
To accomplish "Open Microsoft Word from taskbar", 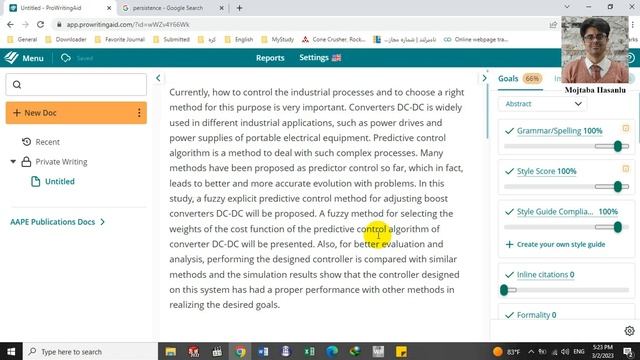I will (263, 351).
